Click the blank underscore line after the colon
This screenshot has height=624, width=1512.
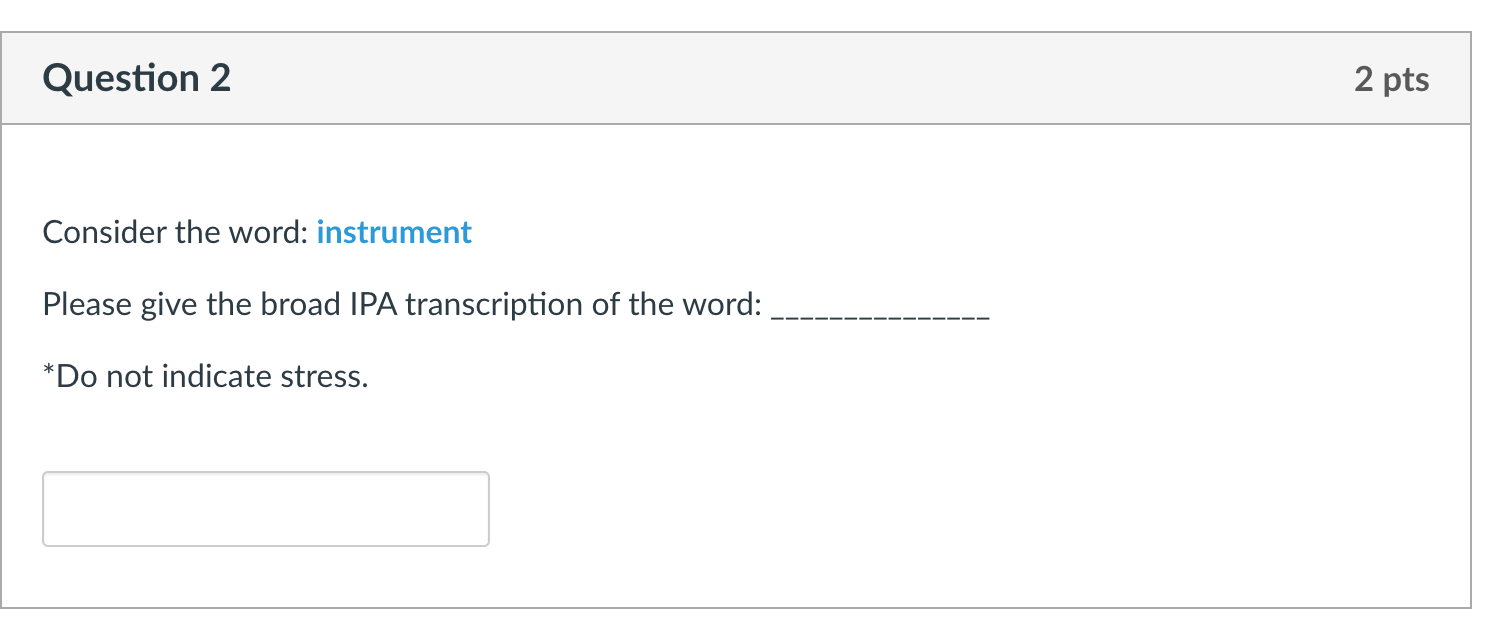click(x=880, y=310)
